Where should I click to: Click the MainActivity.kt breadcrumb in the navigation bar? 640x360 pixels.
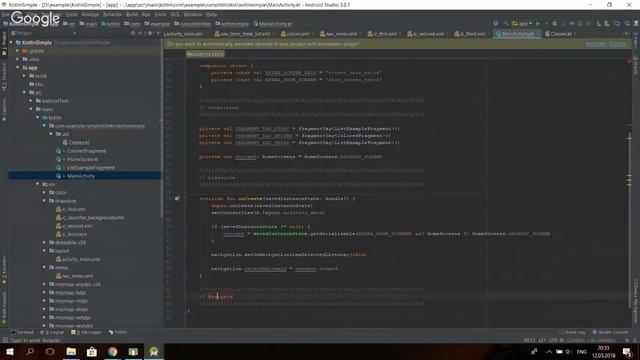pyautogui.click(x=272, y=24)
